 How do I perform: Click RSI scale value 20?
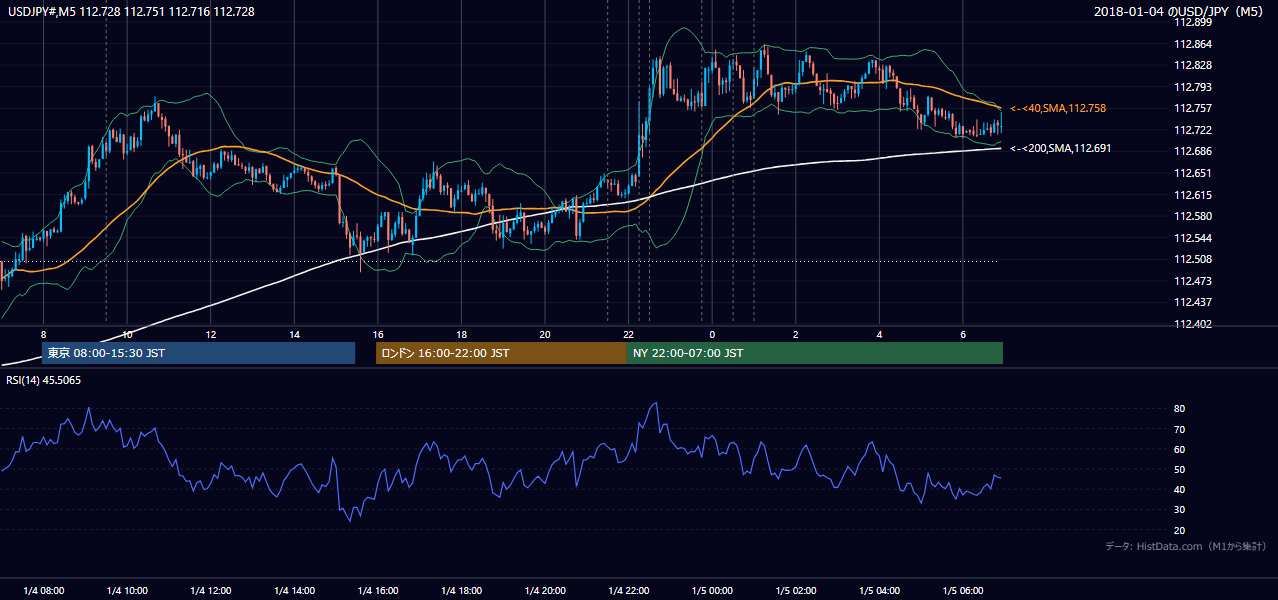pyautogui.click(x=1180, y=530)
